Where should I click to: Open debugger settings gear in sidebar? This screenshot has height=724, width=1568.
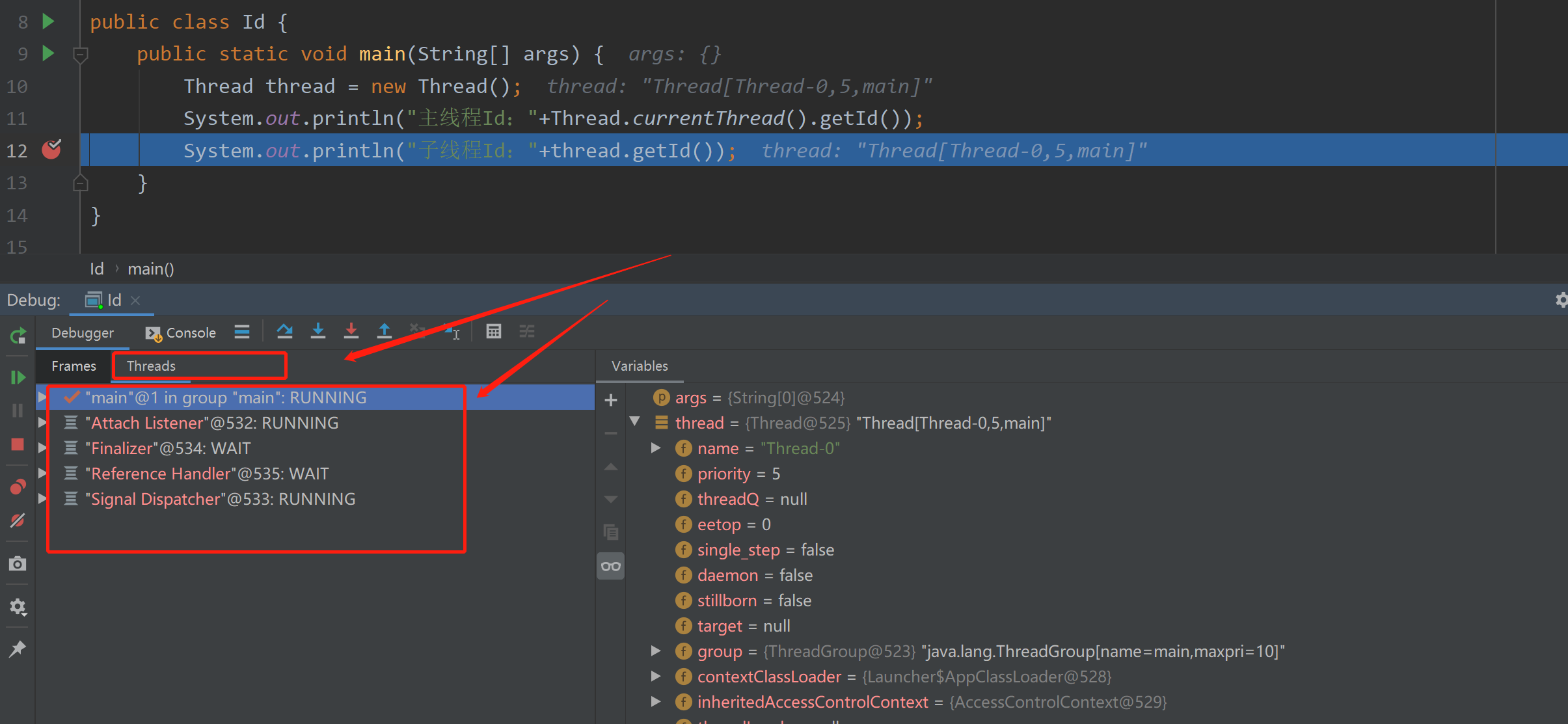pyautogui.click(x=18, y=607)
